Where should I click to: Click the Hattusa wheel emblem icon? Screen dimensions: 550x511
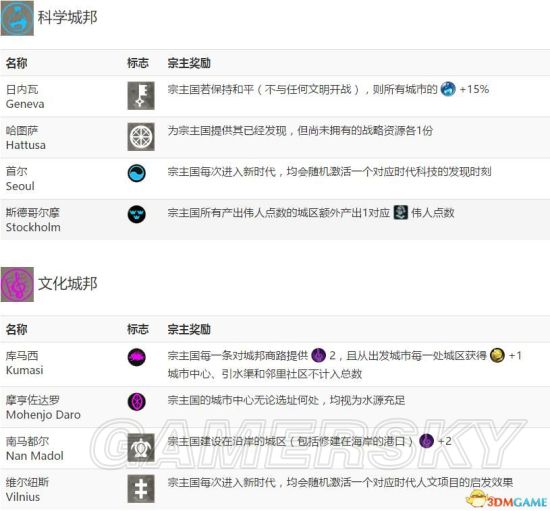pyautogui.click(x=141, y=137)
